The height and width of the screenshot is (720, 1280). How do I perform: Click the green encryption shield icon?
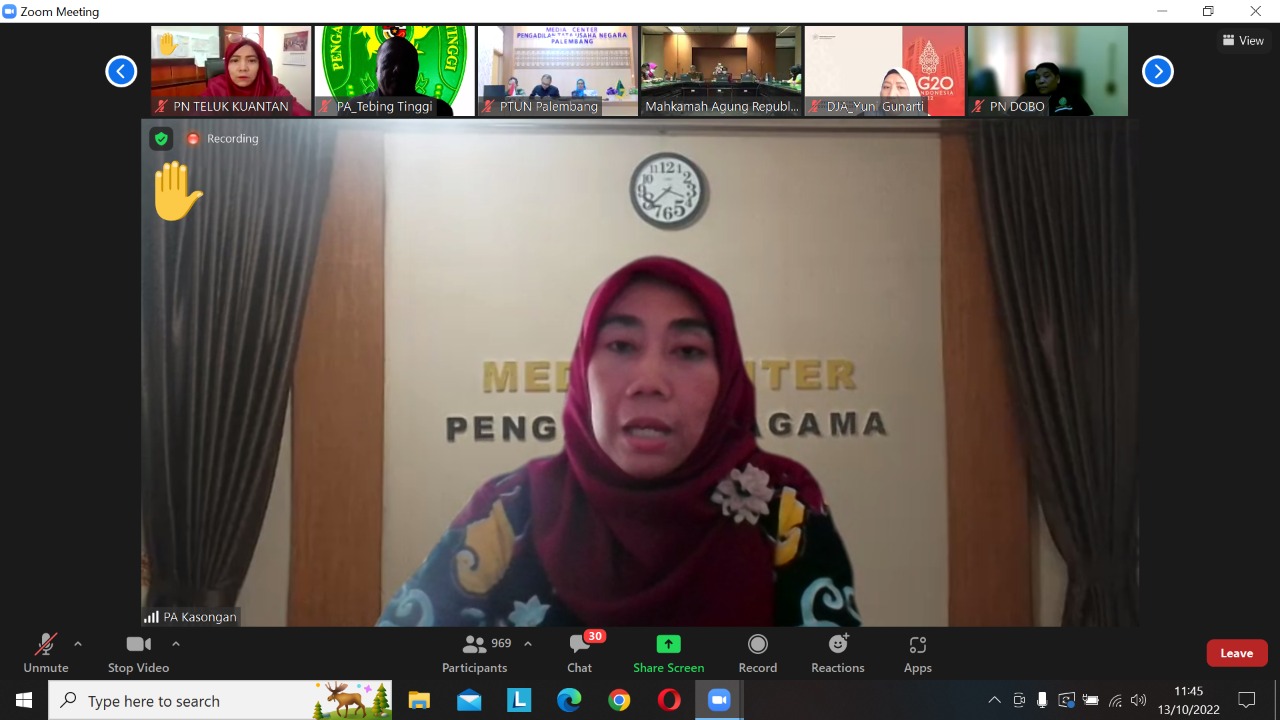tap(161, 139)
